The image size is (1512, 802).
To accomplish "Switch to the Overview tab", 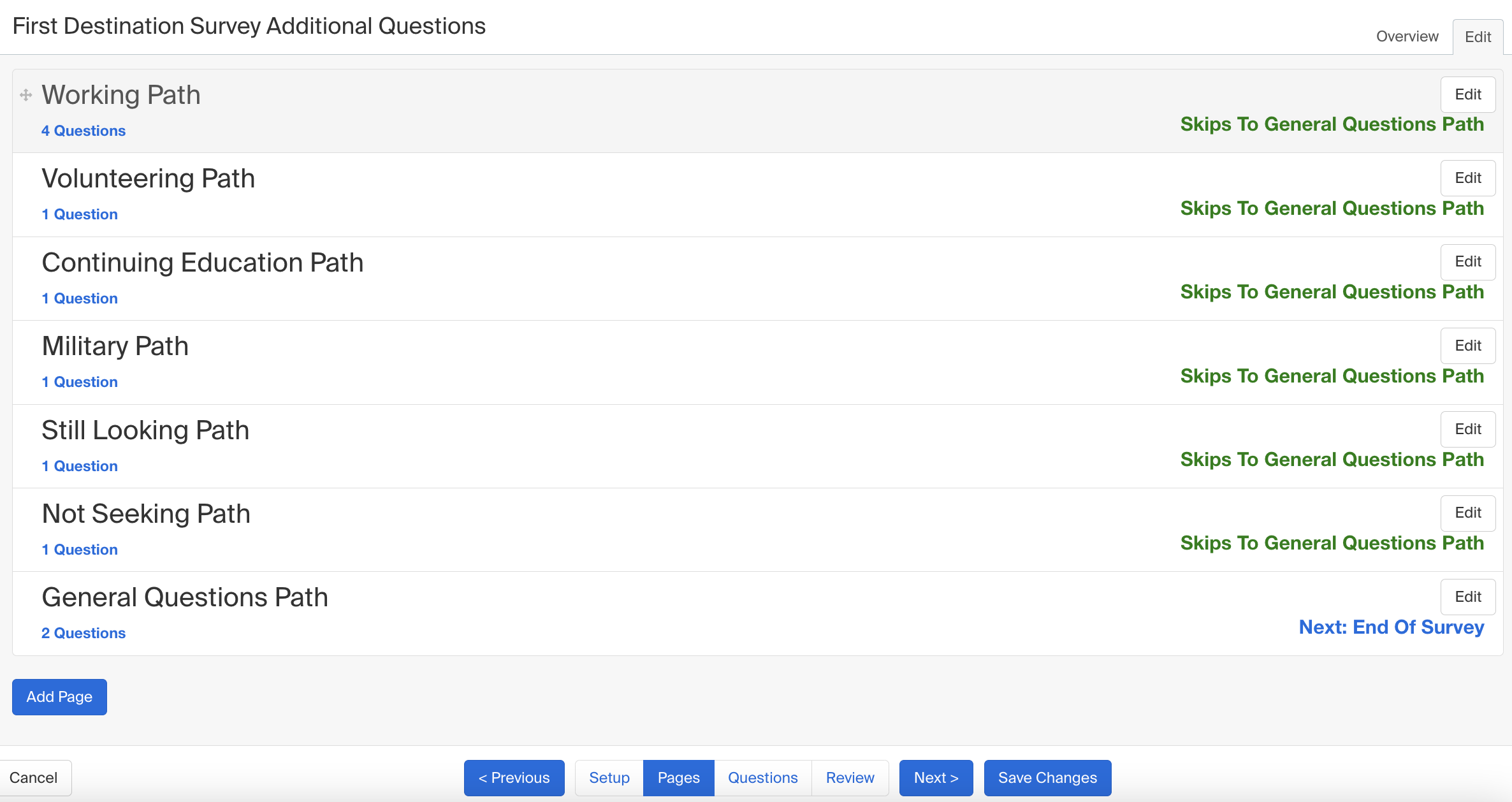I will coord(1407,36).
